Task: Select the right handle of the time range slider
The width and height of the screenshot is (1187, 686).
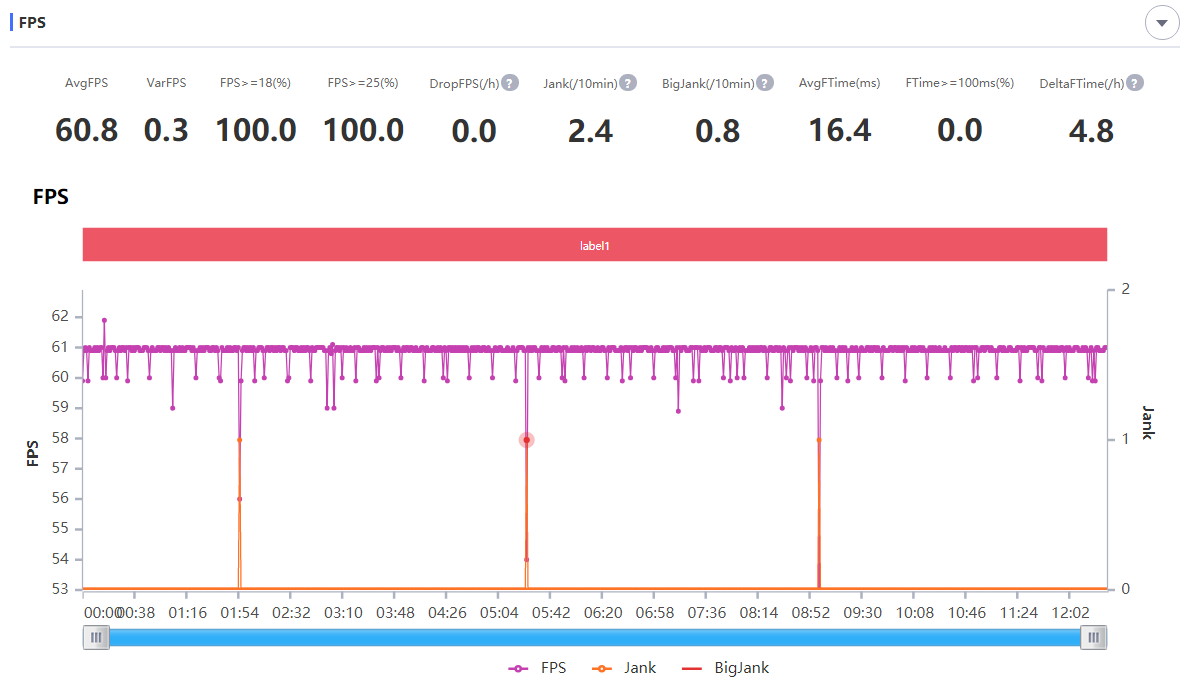Action: pyautogui.click(x=1094, y=638)
